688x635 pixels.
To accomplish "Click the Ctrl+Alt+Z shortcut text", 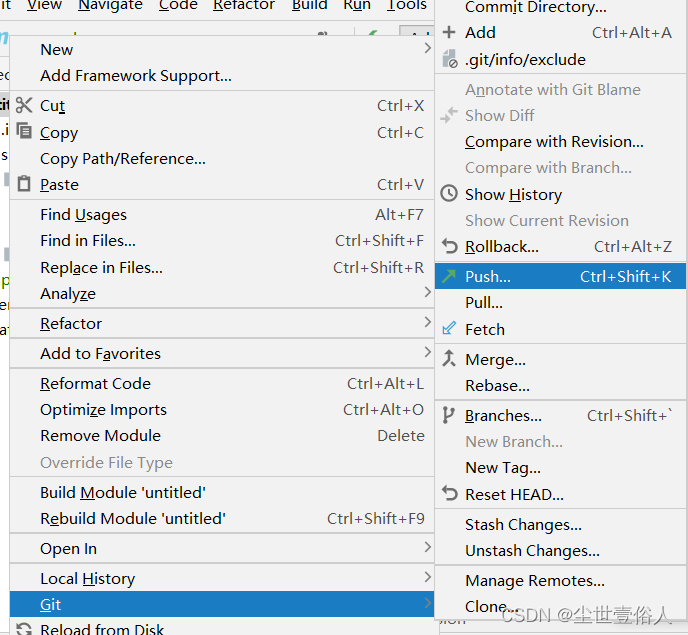I will point(633,247).
